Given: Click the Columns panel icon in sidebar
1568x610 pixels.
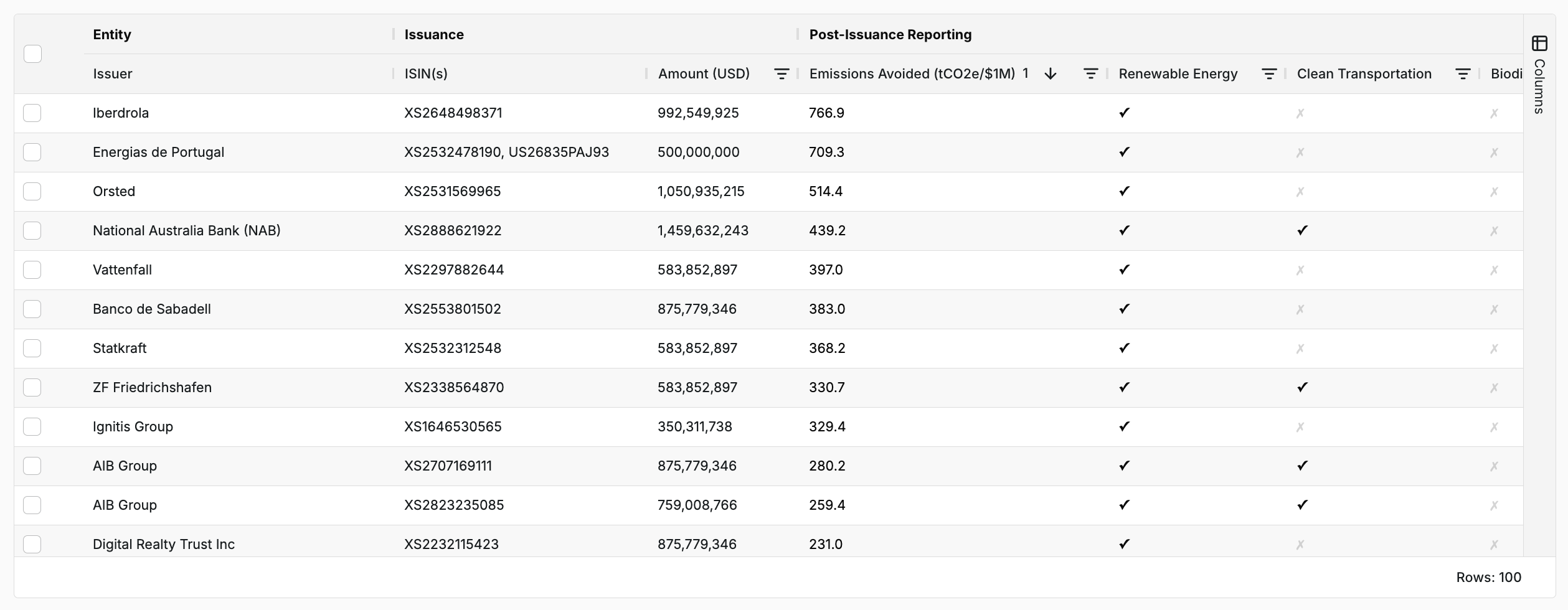Looking at the screenshot, I should click(1539, 44).
